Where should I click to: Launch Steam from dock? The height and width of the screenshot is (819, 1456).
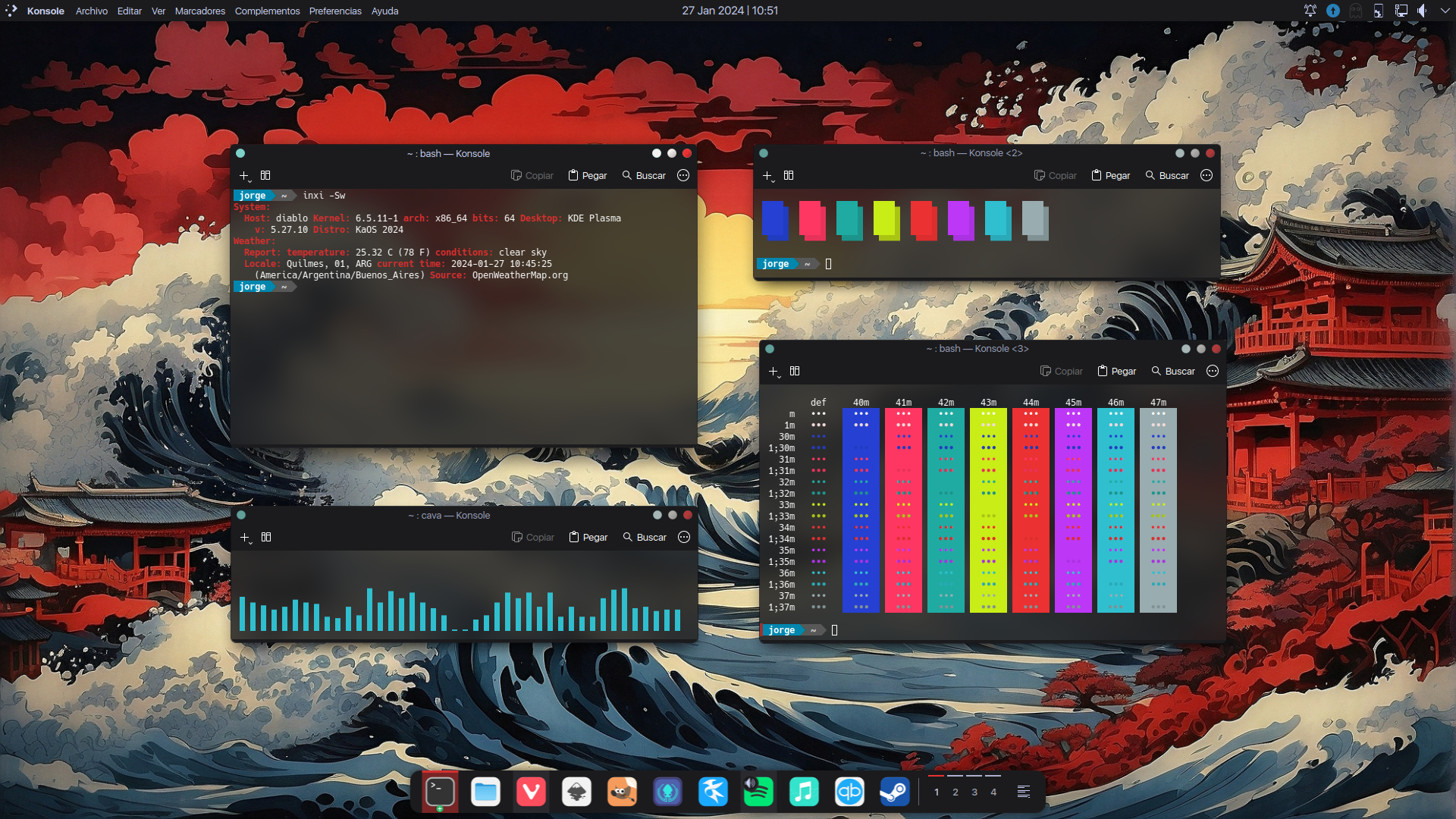point(895,792)
